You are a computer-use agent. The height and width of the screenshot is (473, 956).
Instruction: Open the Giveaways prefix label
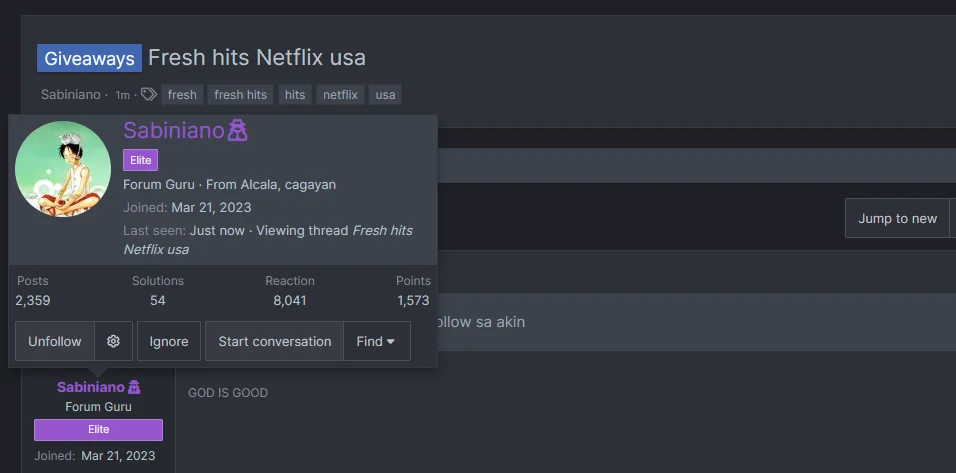coord(90,59)
